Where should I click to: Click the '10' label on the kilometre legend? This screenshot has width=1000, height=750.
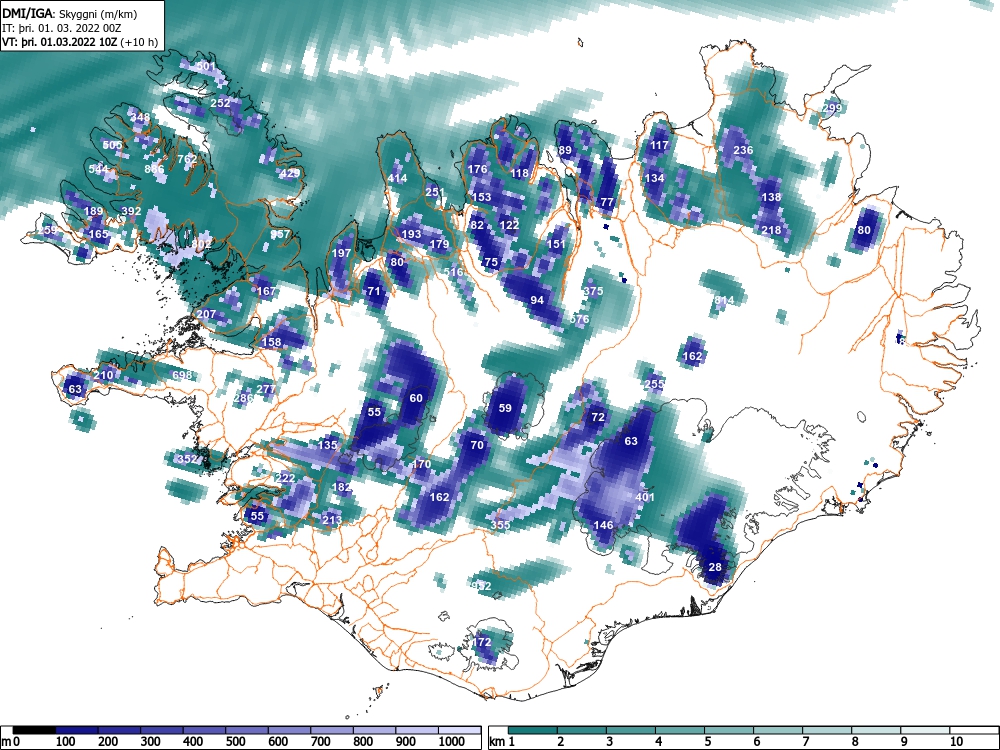[955, 742]
